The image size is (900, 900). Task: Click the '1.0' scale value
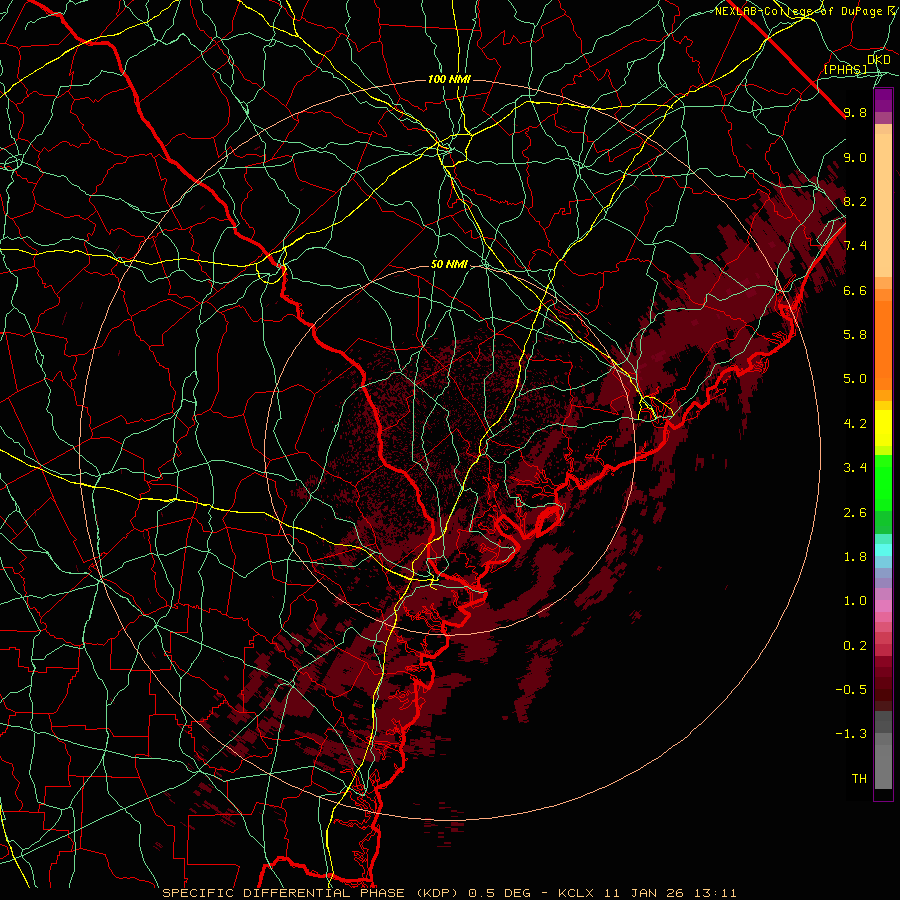(x=855, y=601)
